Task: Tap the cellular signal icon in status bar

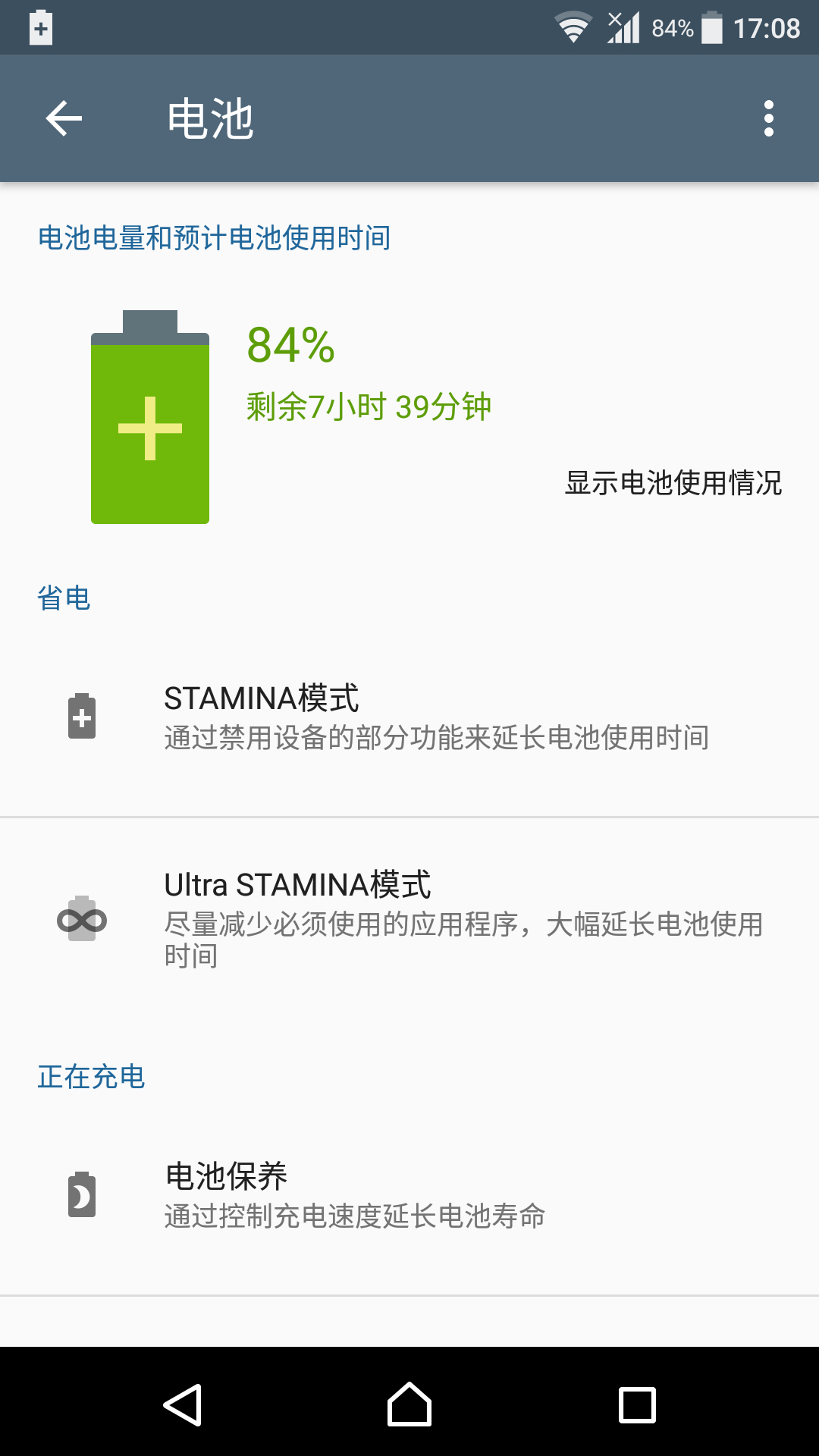Action: [623, 28]
